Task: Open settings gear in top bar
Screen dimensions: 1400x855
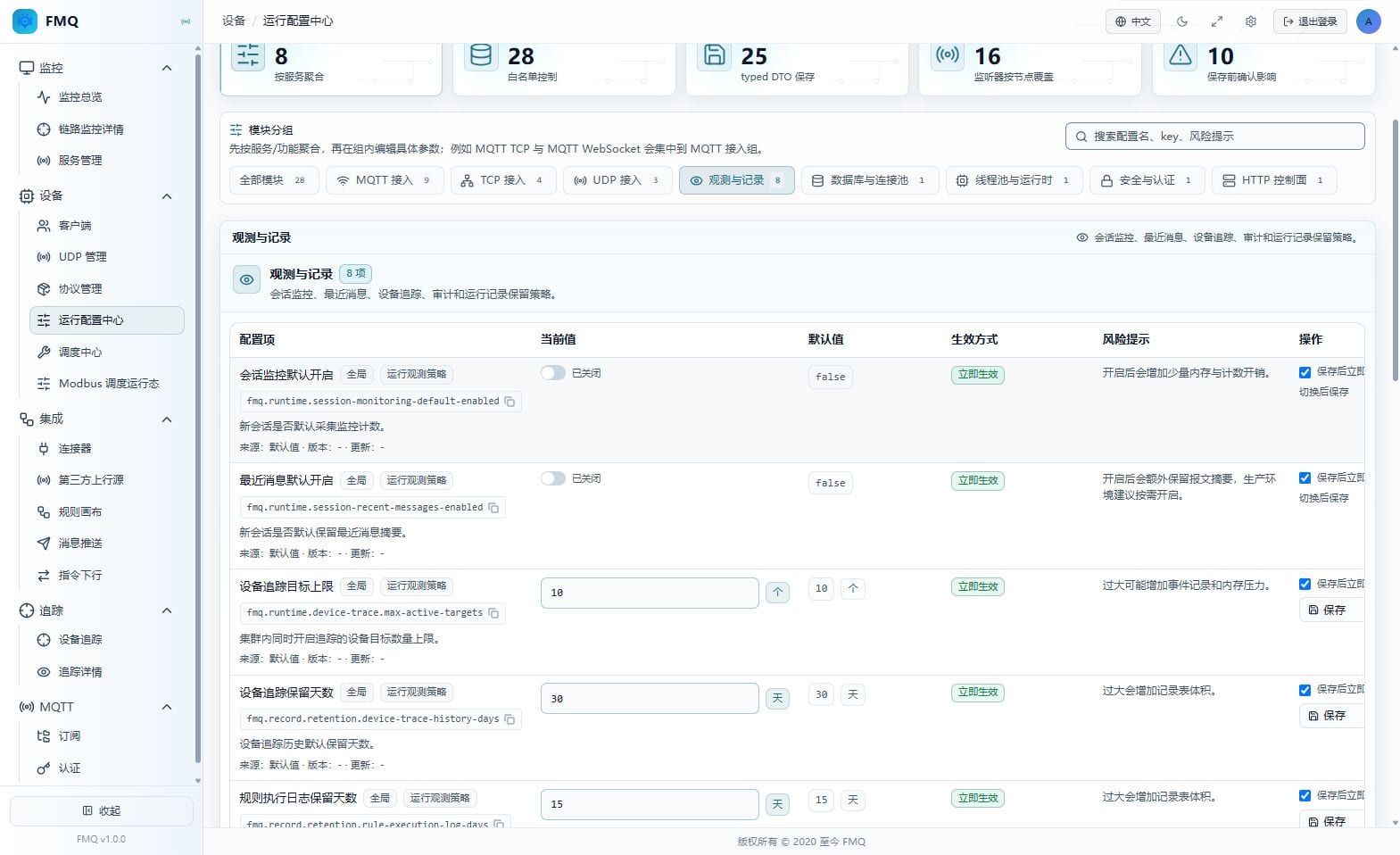Action: 1251,21
